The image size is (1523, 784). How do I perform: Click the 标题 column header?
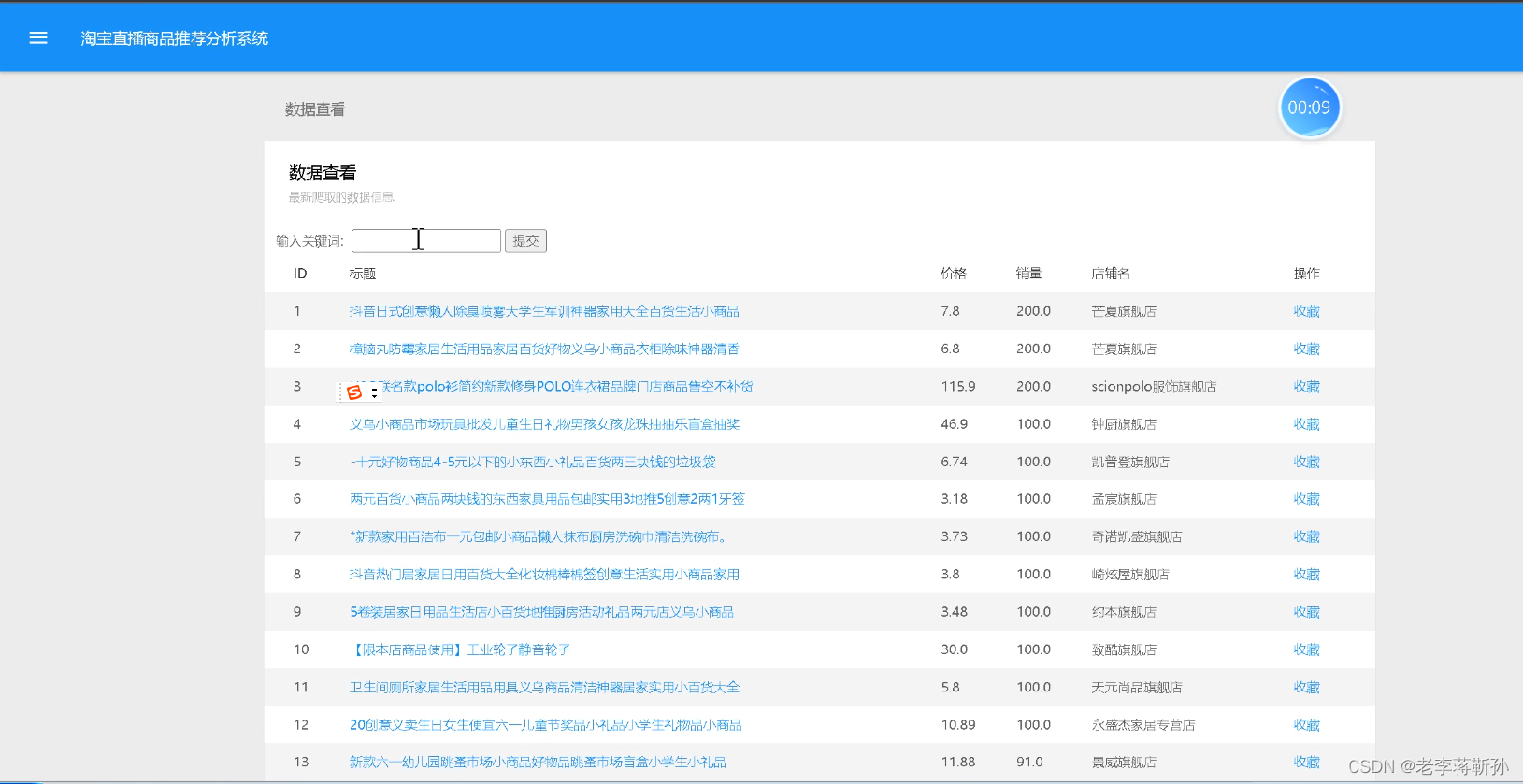(363, 274)
